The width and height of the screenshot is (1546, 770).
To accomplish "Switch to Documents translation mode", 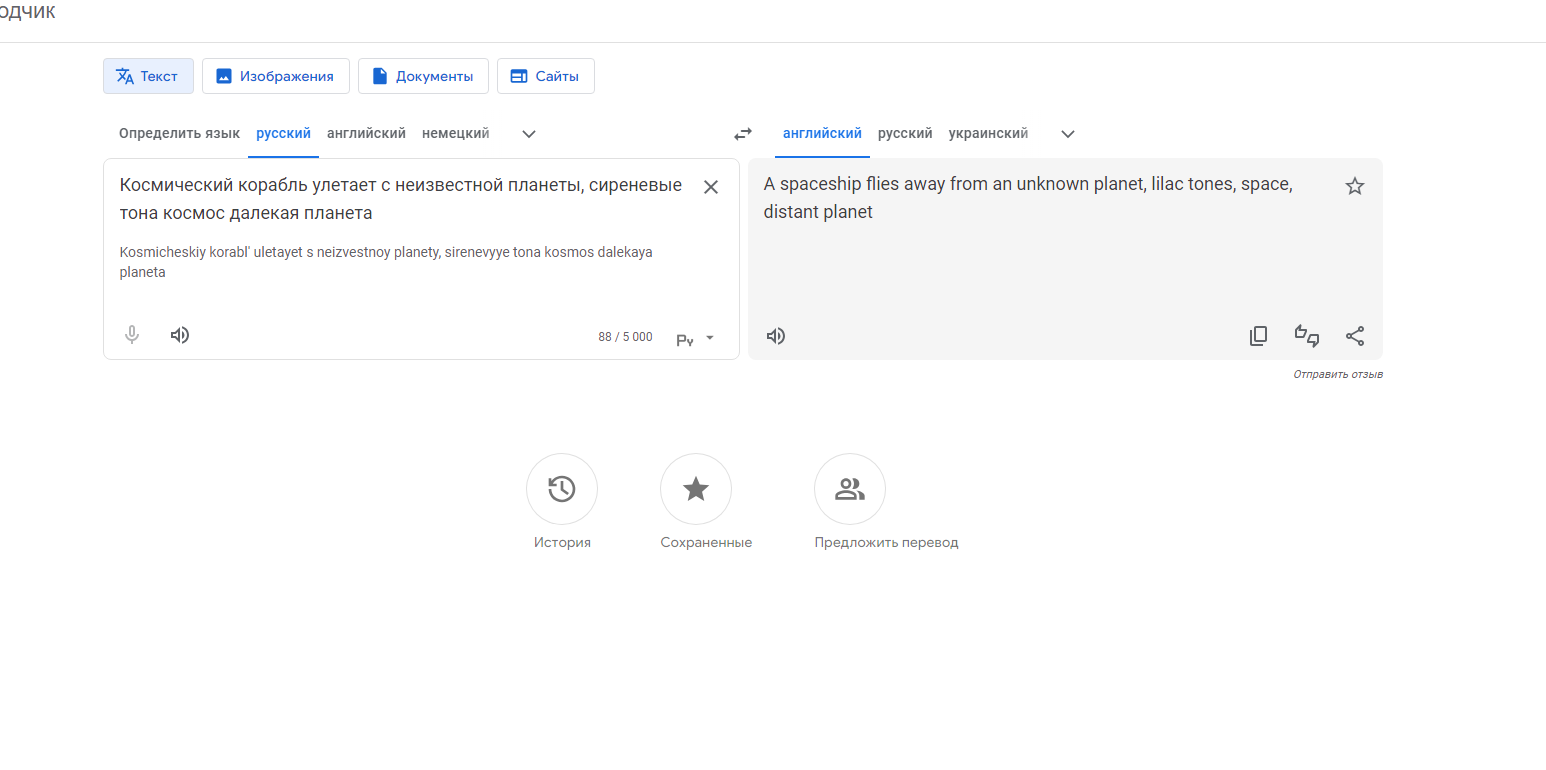I will pos(423,76).
